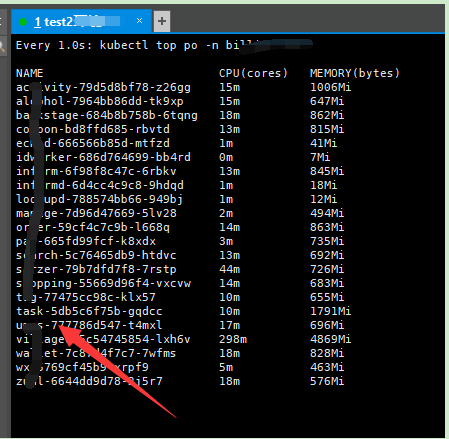Select pod name ending in bd8ffd685-rbvtd

click(93, 129)
